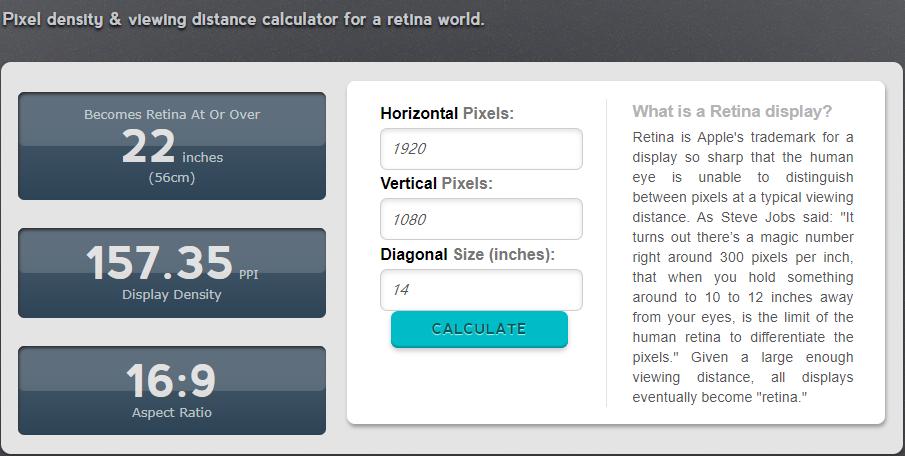Click the (56cm) distance conversion text
Viewport: 905px width, 456px height.
(x=172, y=178)
